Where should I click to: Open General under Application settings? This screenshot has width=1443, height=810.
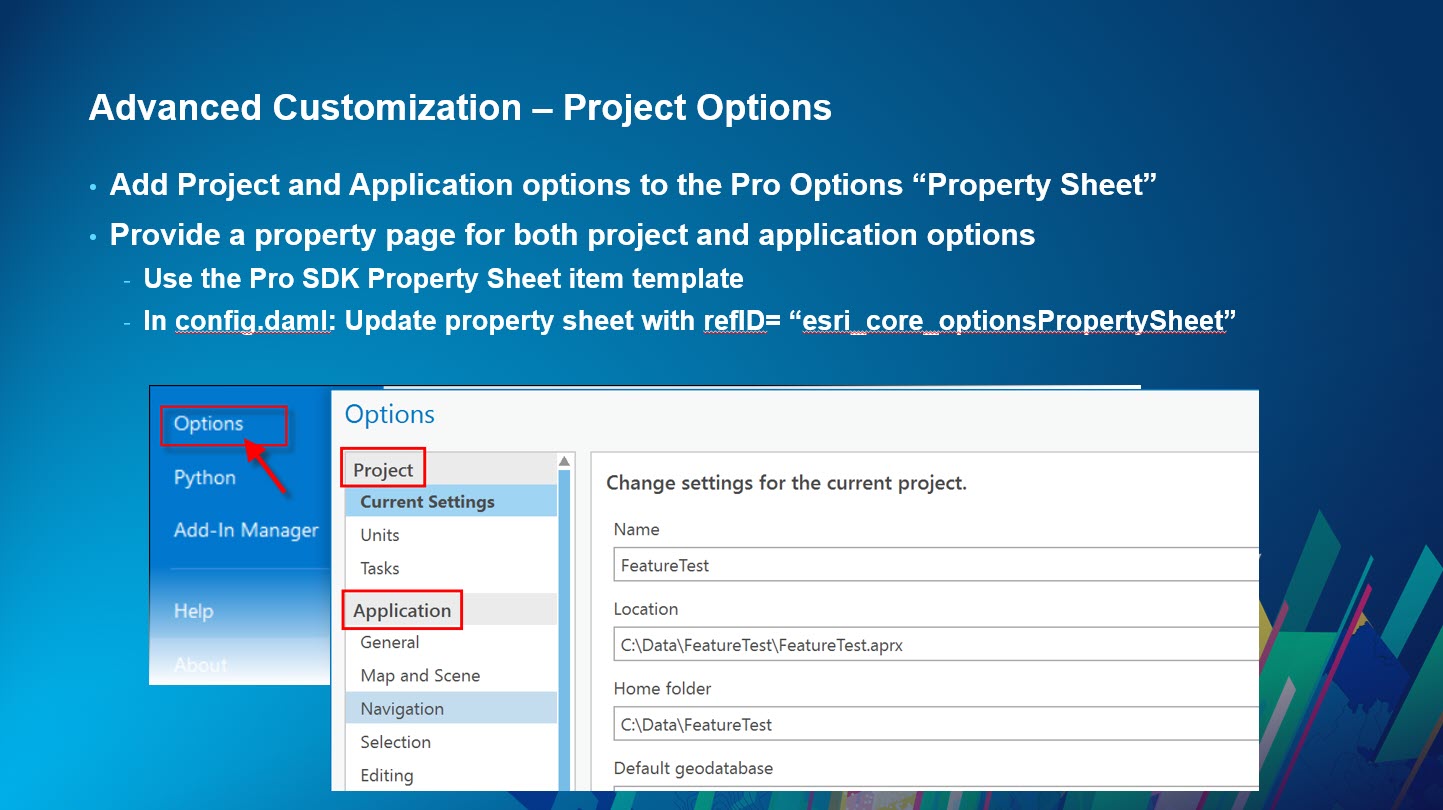[x=388, y=642]
